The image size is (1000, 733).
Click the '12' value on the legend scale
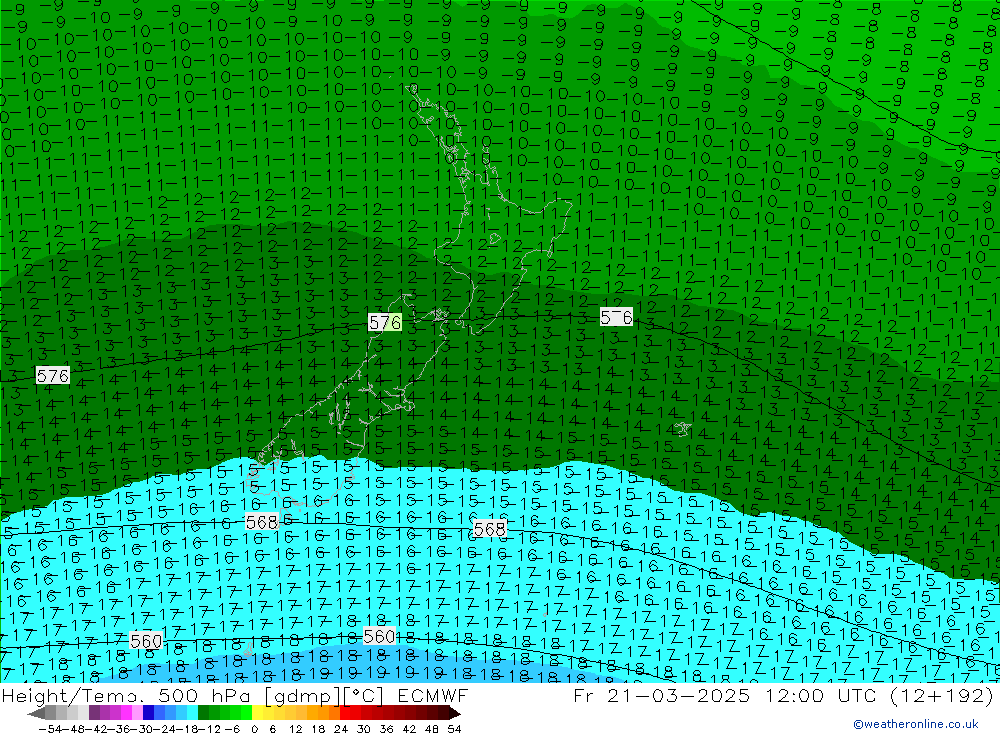295,729
